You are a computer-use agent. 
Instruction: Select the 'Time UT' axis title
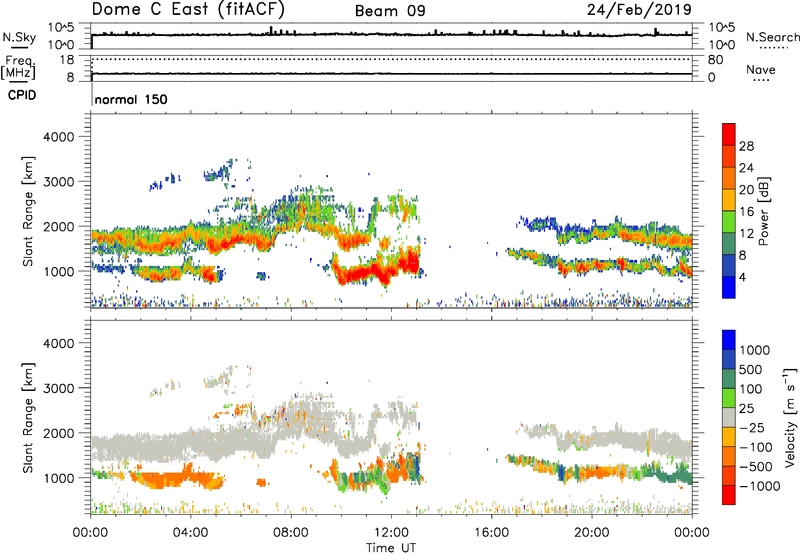391,548
